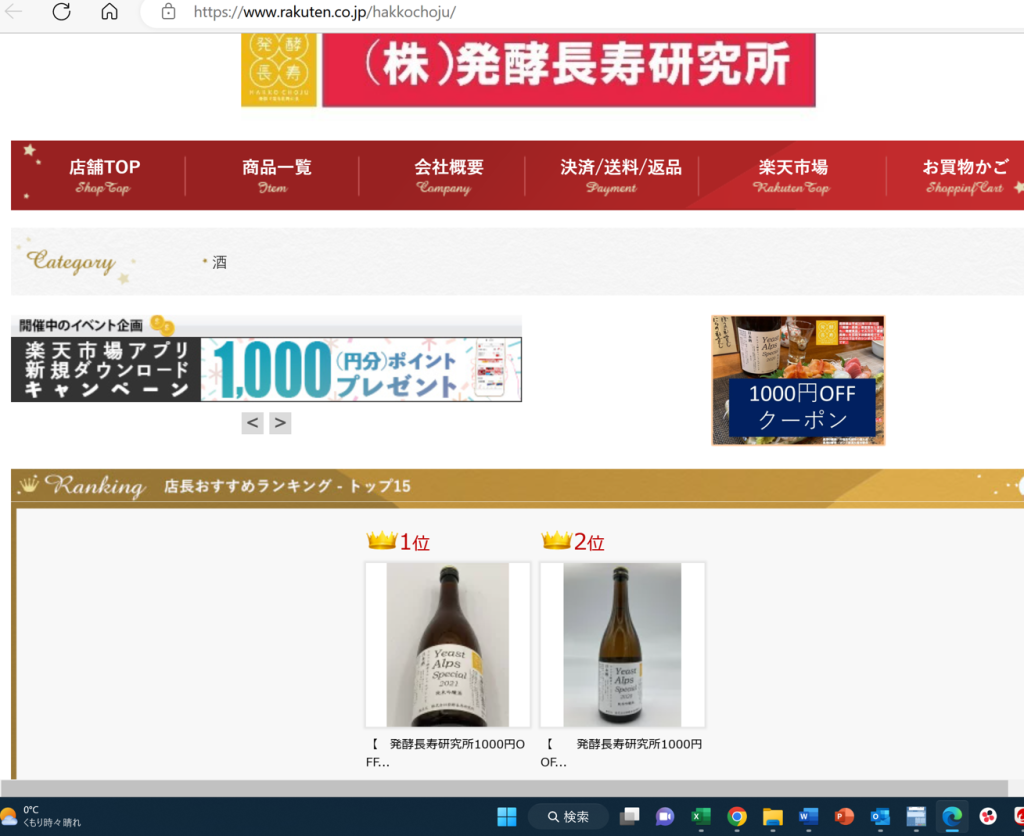This screenshot has width=1024, height=836.
Task: Open the rank 2位 sake bottle image
Action: [x=622, y=645]
